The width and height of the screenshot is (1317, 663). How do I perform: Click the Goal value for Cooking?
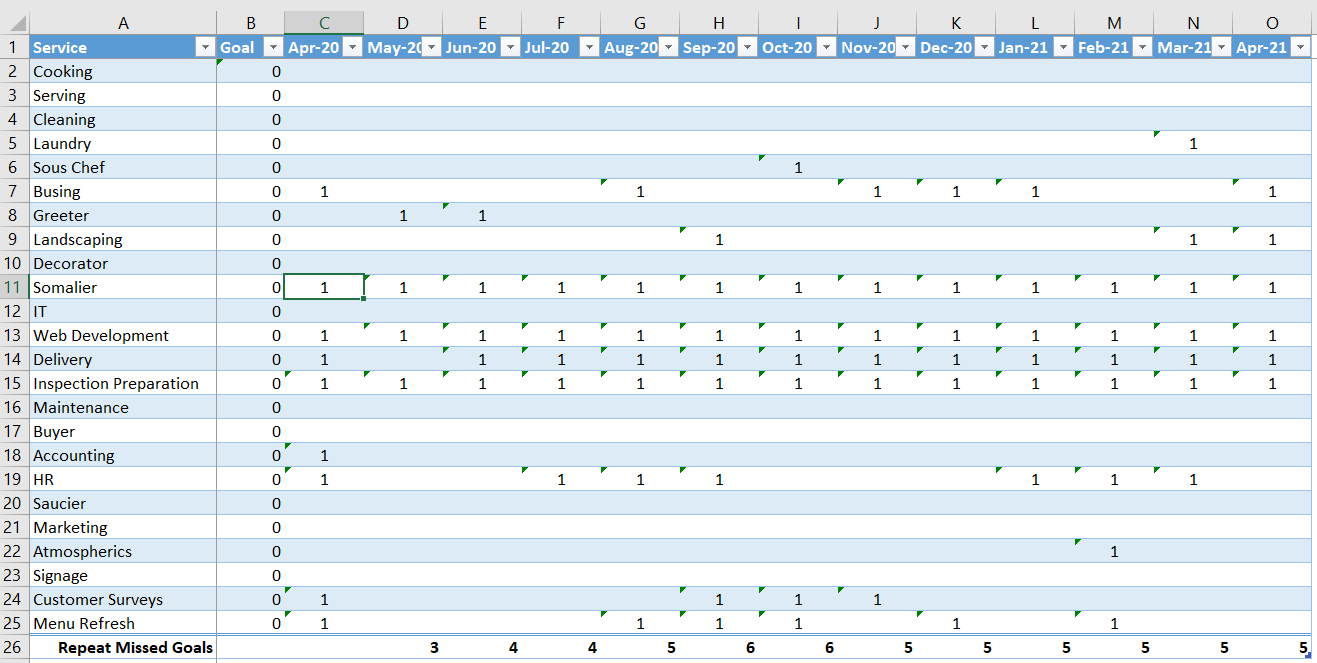[250, 71]
